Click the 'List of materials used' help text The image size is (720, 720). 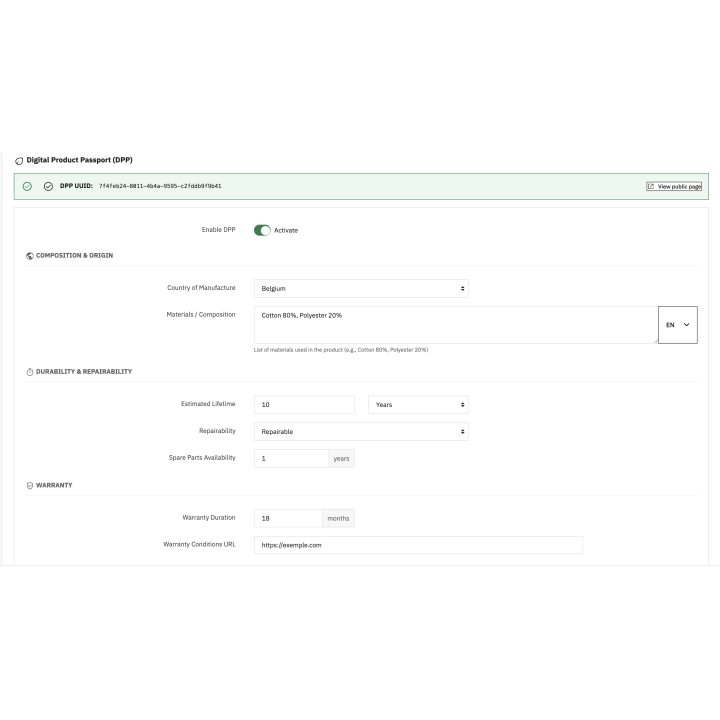341,350
